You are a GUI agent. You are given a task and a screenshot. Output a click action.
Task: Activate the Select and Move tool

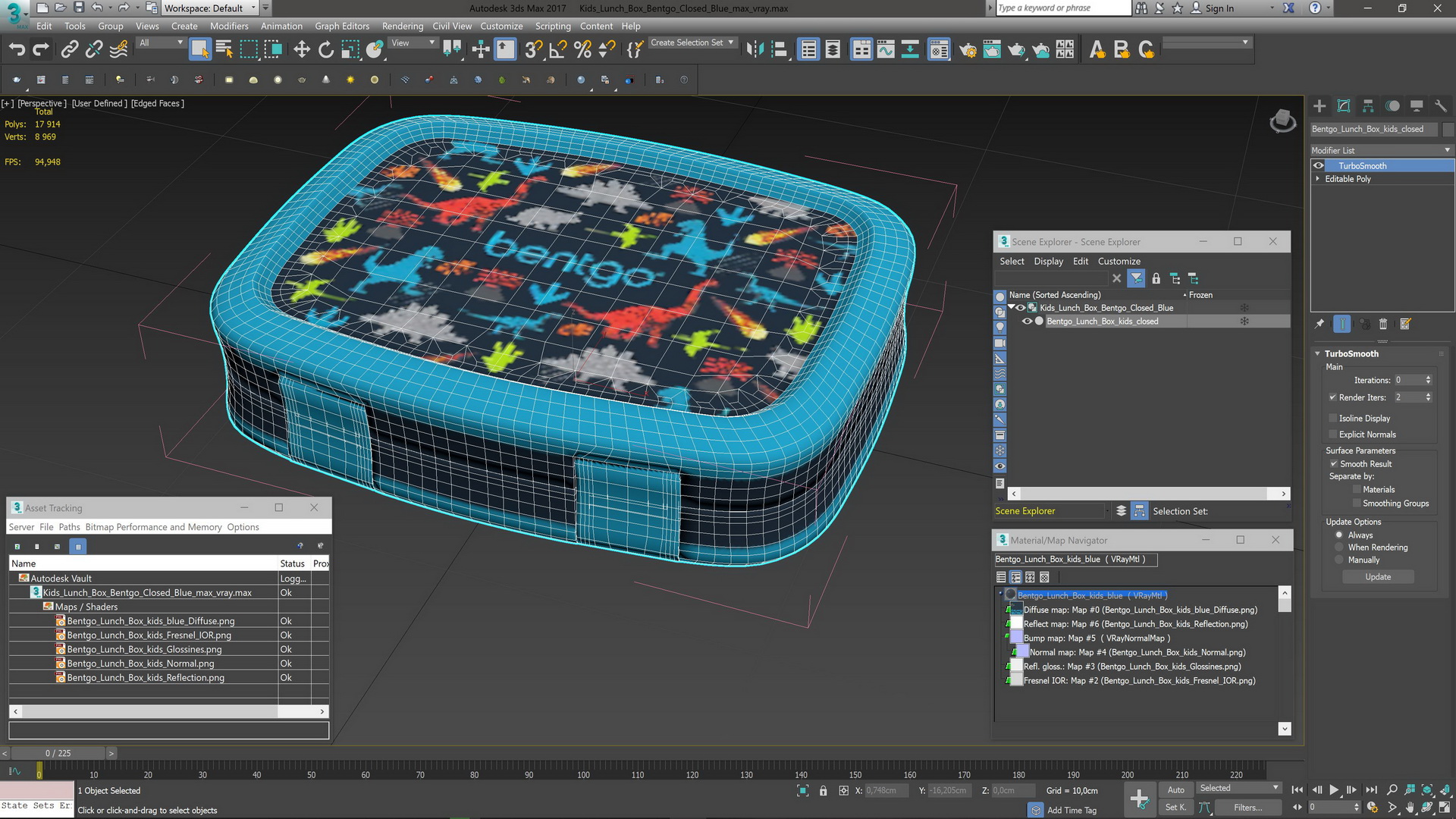(302, 50)
